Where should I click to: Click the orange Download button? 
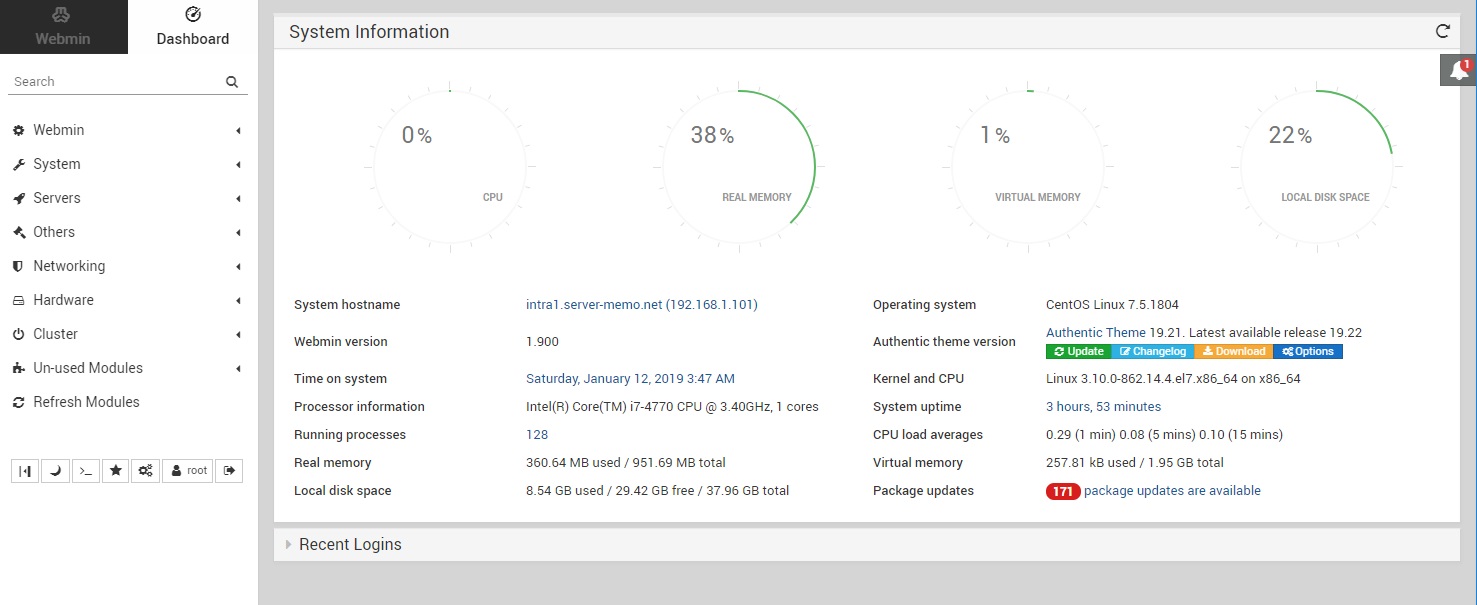pyautogui.click(x=1234, y=352)
